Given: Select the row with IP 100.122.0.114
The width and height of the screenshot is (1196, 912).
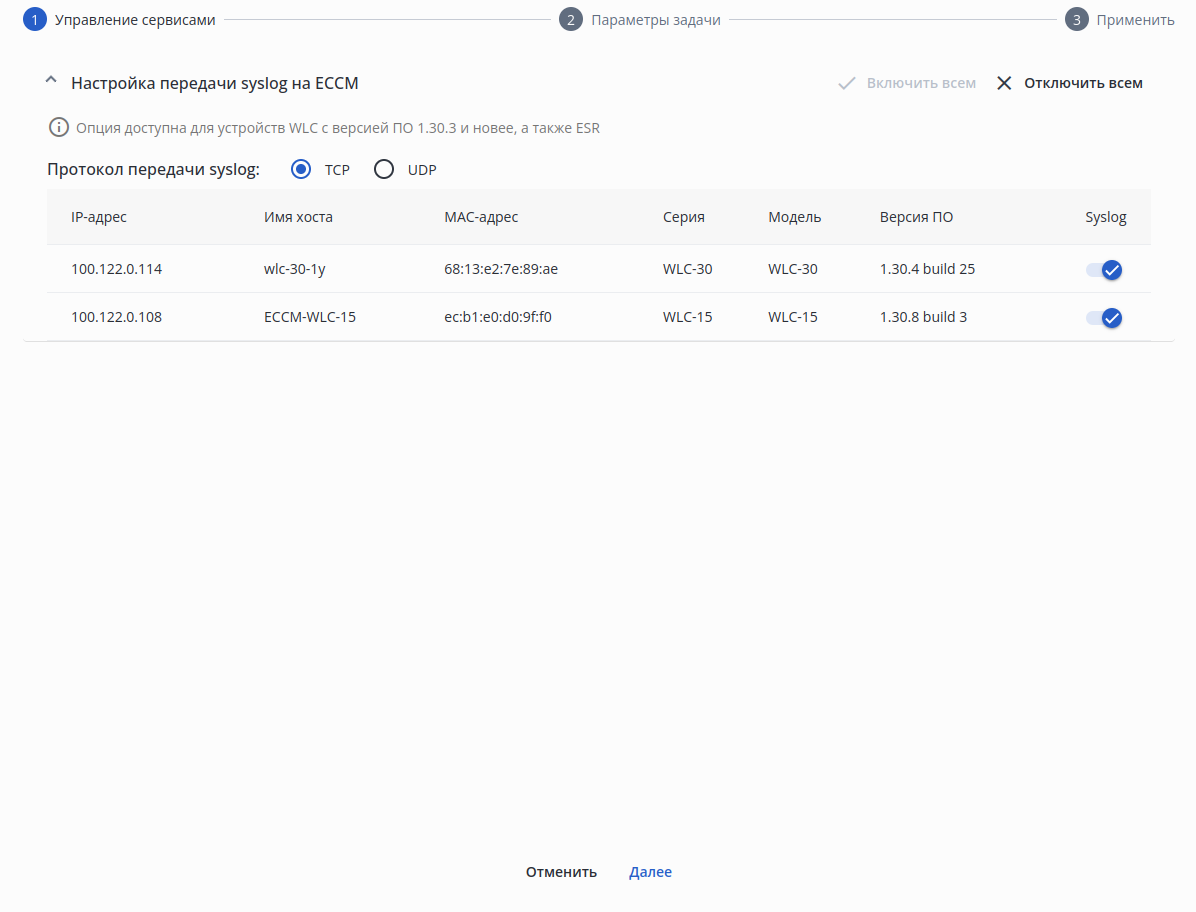Looking at the screenshot, I should pyautogui.click(x=116, y=269).
